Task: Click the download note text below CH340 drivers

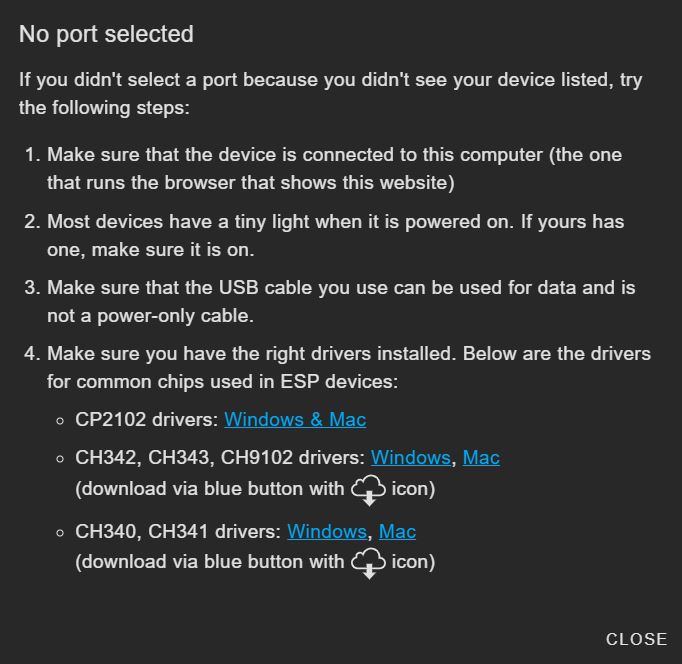Action: click(x=255, y=562)
